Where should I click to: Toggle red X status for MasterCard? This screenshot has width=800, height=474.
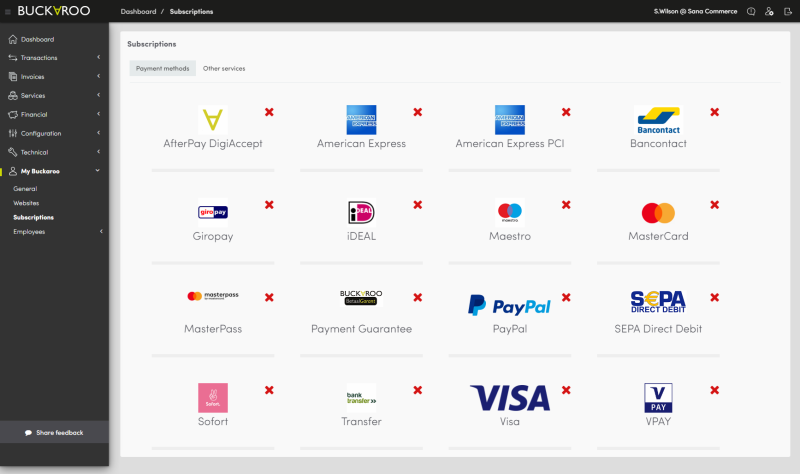tap(714, 205)
